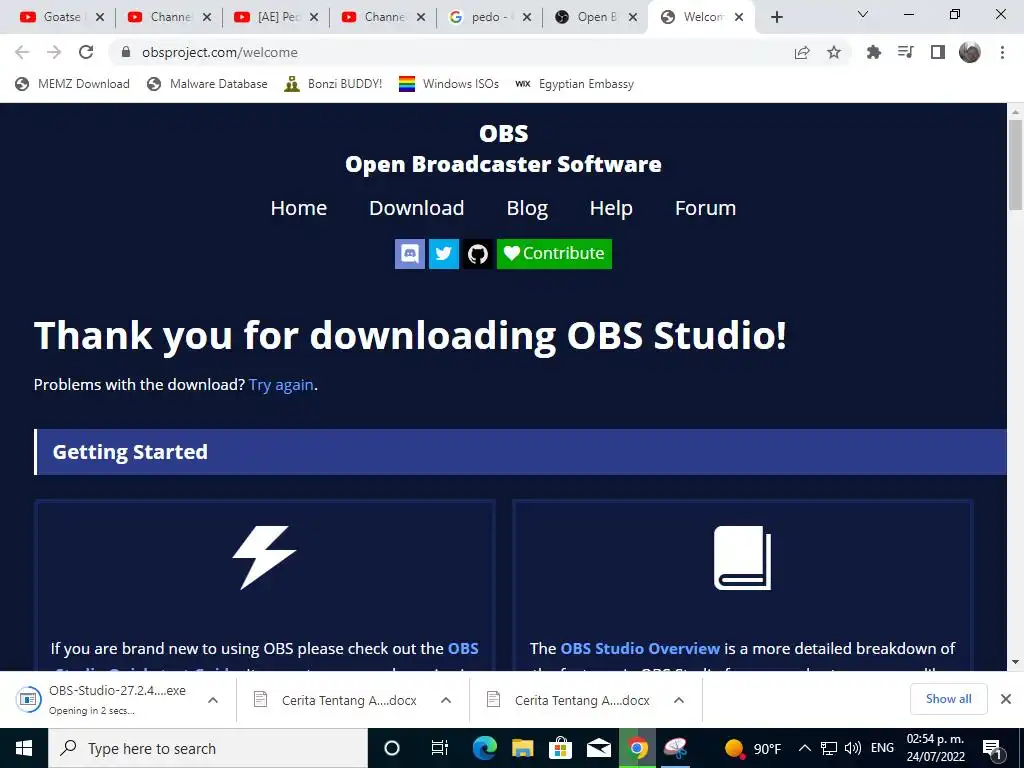Open the OBS Discord icon link
Image resolution: width=1024 pixels, height=768 pixels.
pos(409,253)
